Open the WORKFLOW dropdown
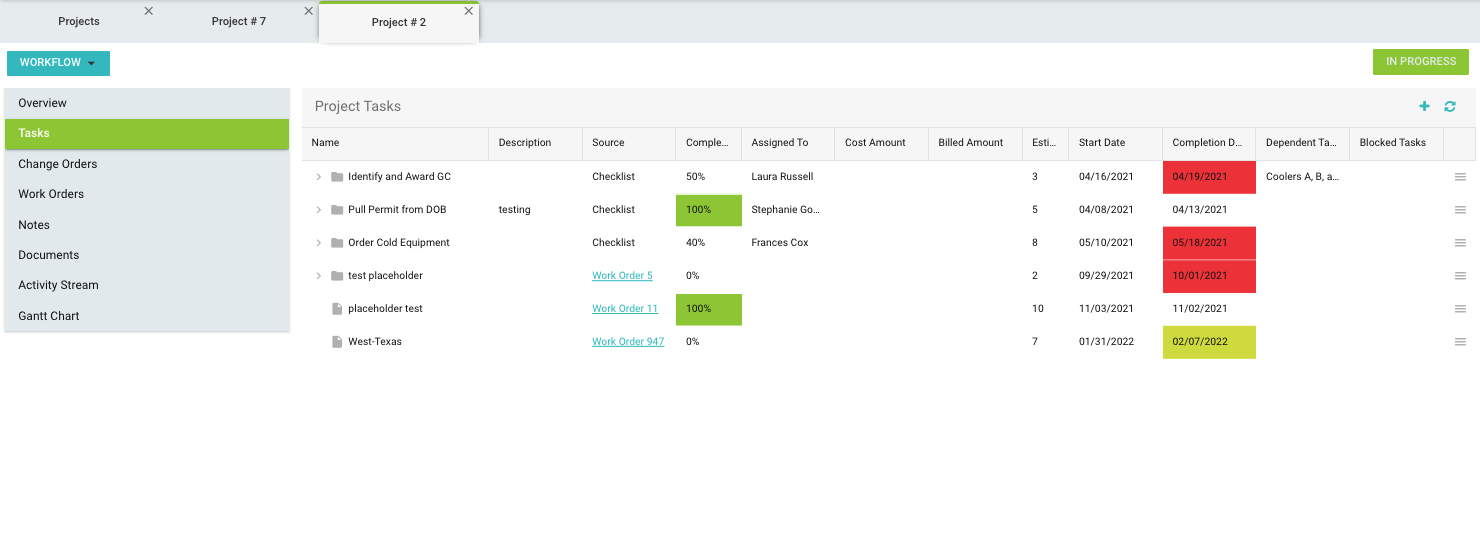This screenshot has height=533, width=1480. coord(58,63)
